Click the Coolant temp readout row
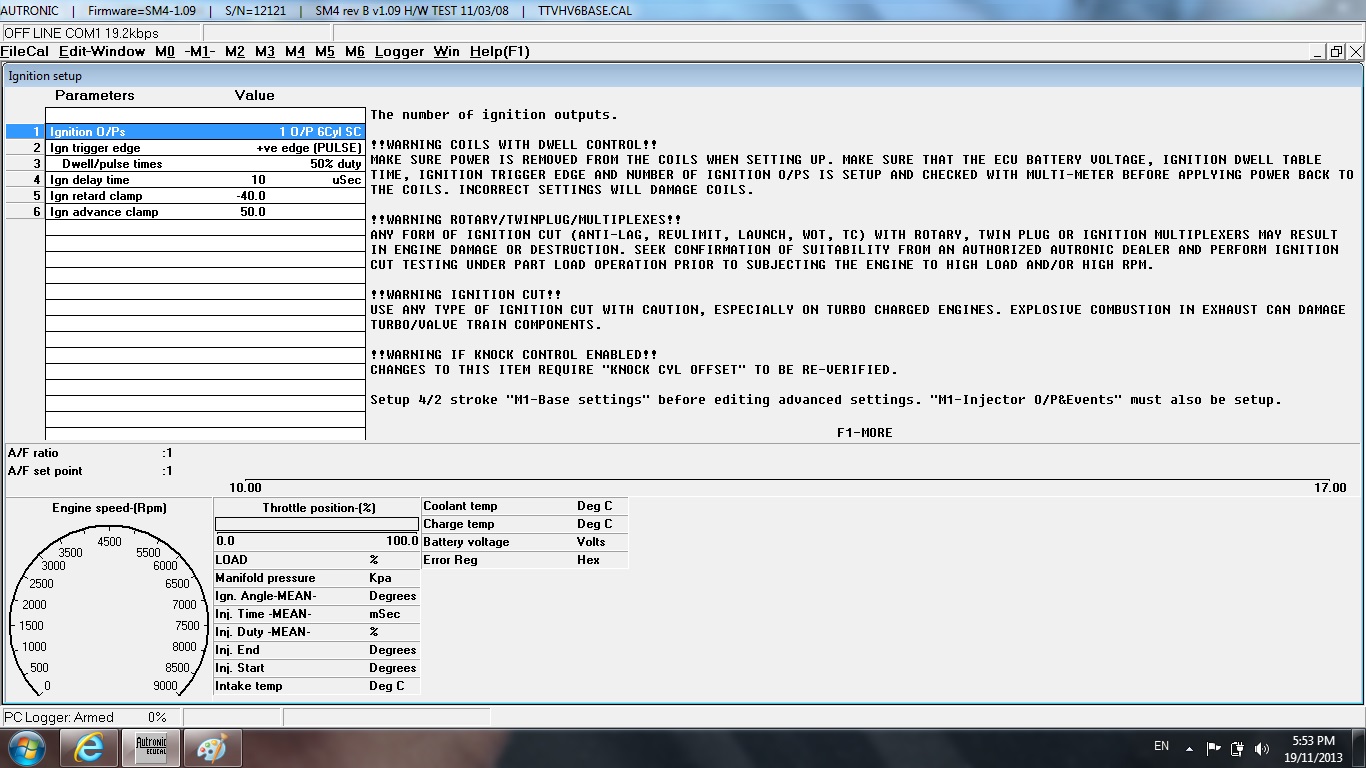Image resolution: width=1366 pixels, height=768 pixels. [x=525, y=506]
